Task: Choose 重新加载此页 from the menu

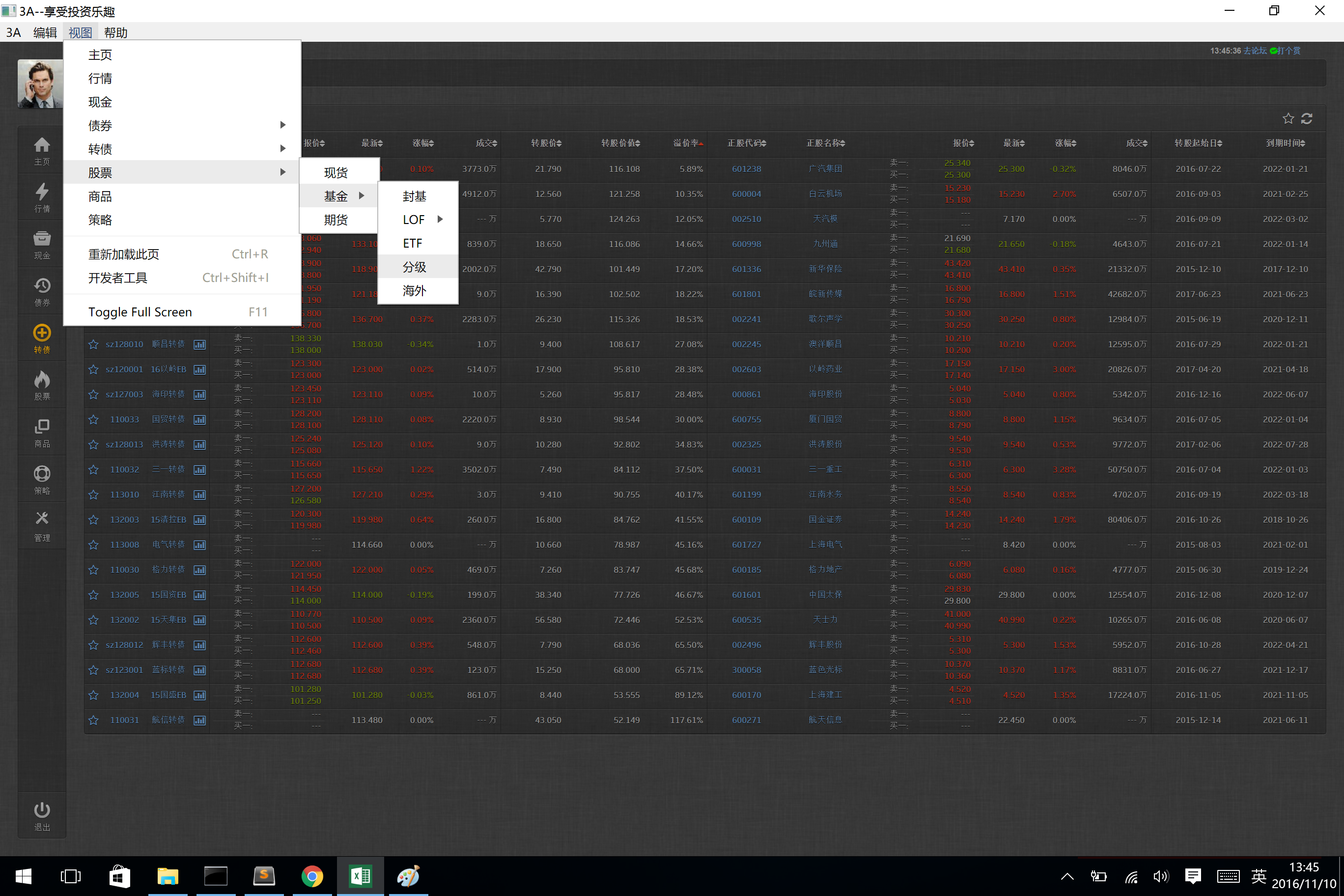Action: pos(124,254)
